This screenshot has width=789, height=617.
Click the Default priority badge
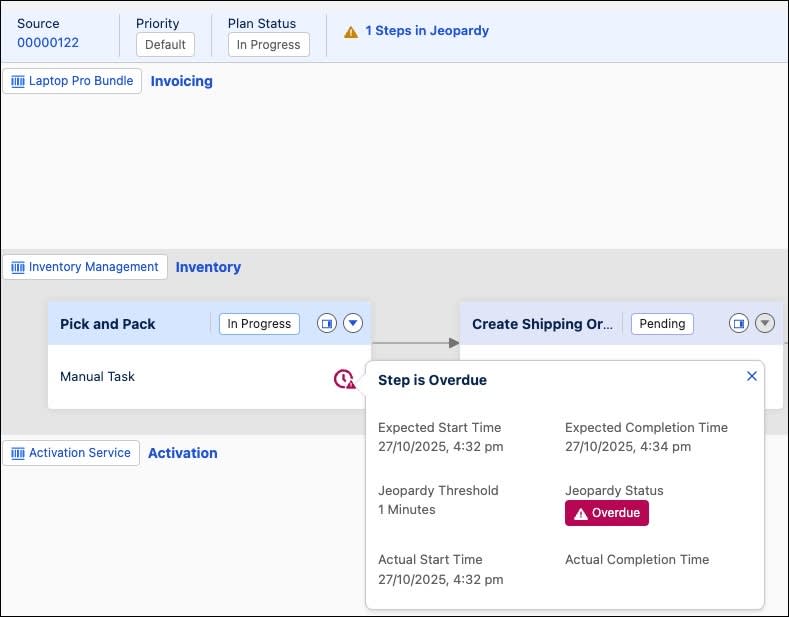[165, 44]
